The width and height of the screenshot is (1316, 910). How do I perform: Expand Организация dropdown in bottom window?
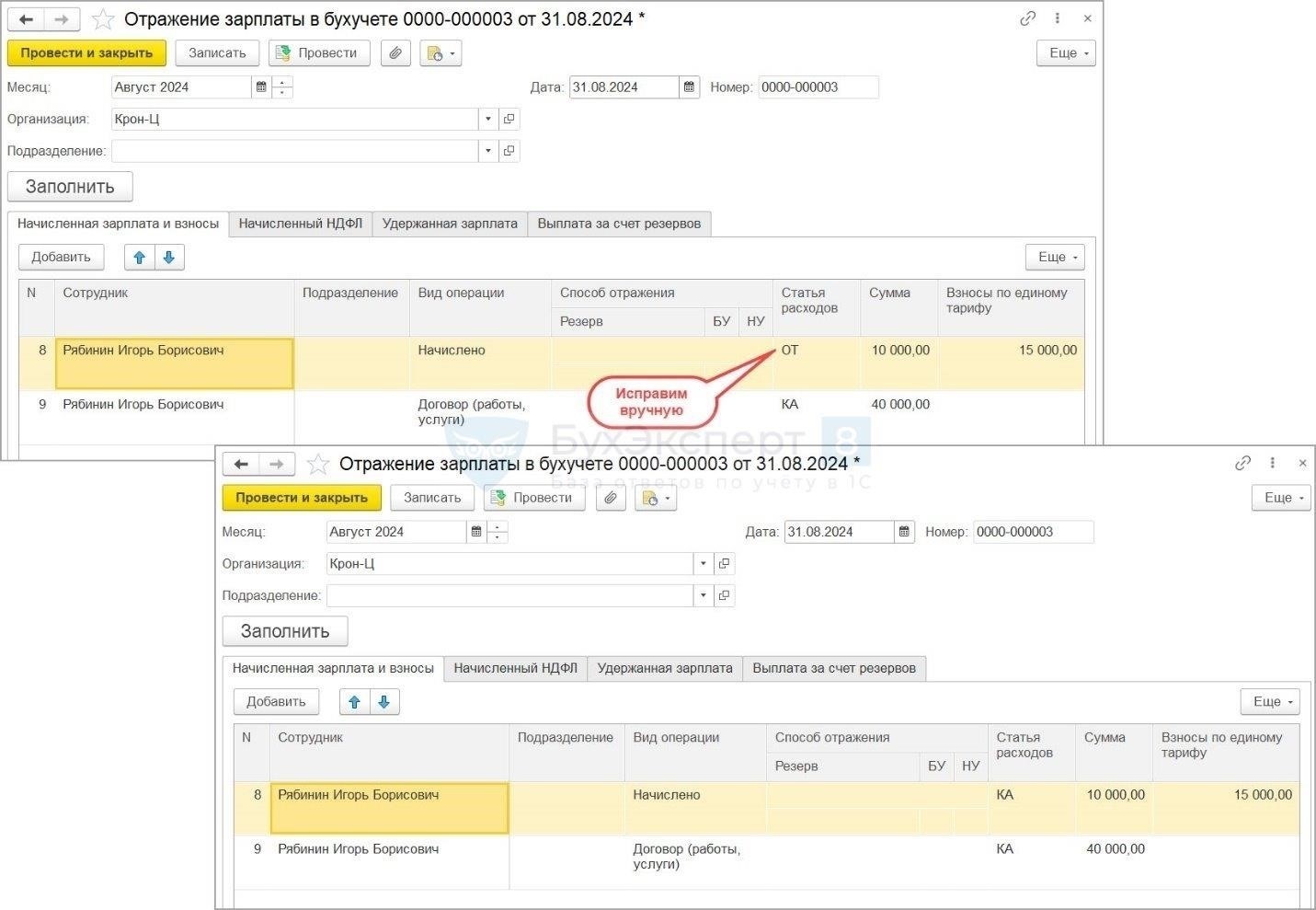pyautogui.click(x=703, y=564)
